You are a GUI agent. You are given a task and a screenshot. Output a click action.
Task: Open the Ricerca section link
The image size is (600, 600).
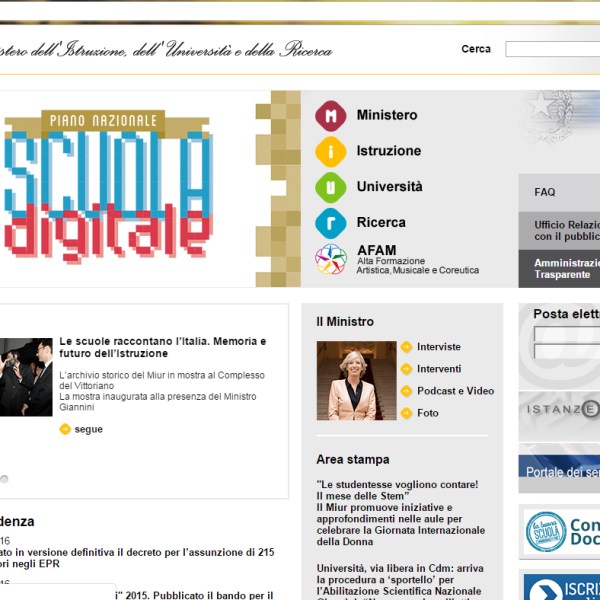[x=381, y=222]
